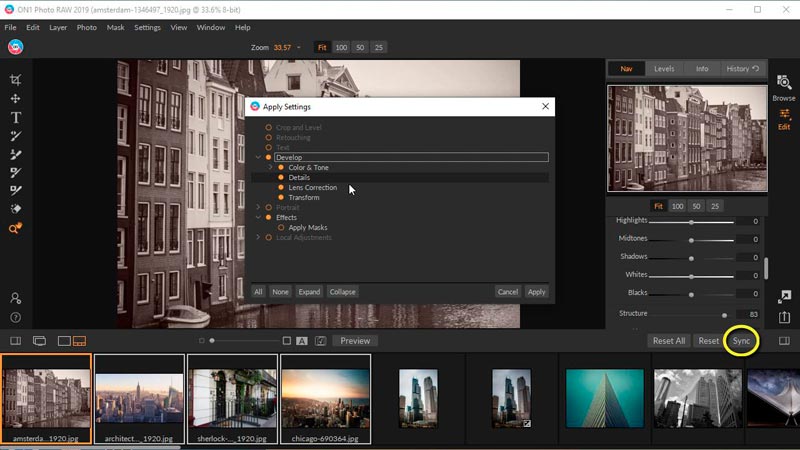The image size is (800, 450).
Task: Set top toolbar zoom to 100
Action: [341, 47]
